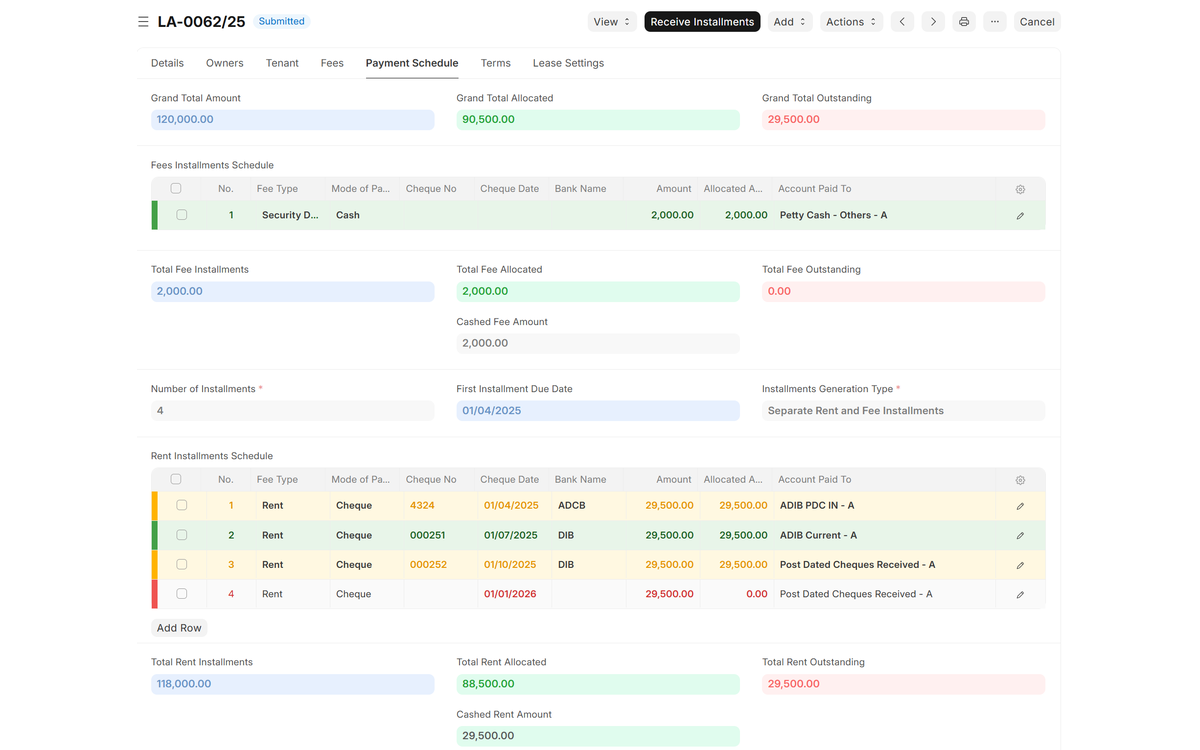Go to previous document arrow
This screenshot has width=1200, height=750.
click(x=902, y=22)
